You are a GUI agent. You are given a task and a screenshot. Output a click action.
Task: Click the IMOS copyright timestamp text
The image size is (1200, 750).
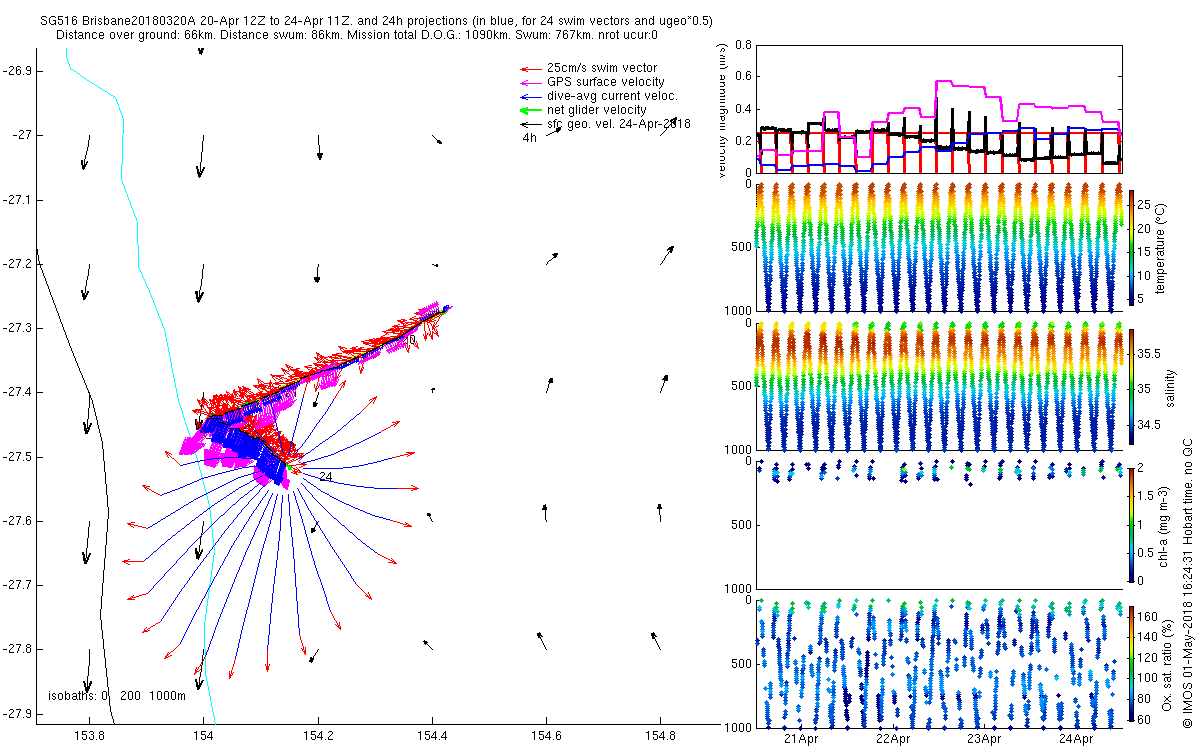1187,585
